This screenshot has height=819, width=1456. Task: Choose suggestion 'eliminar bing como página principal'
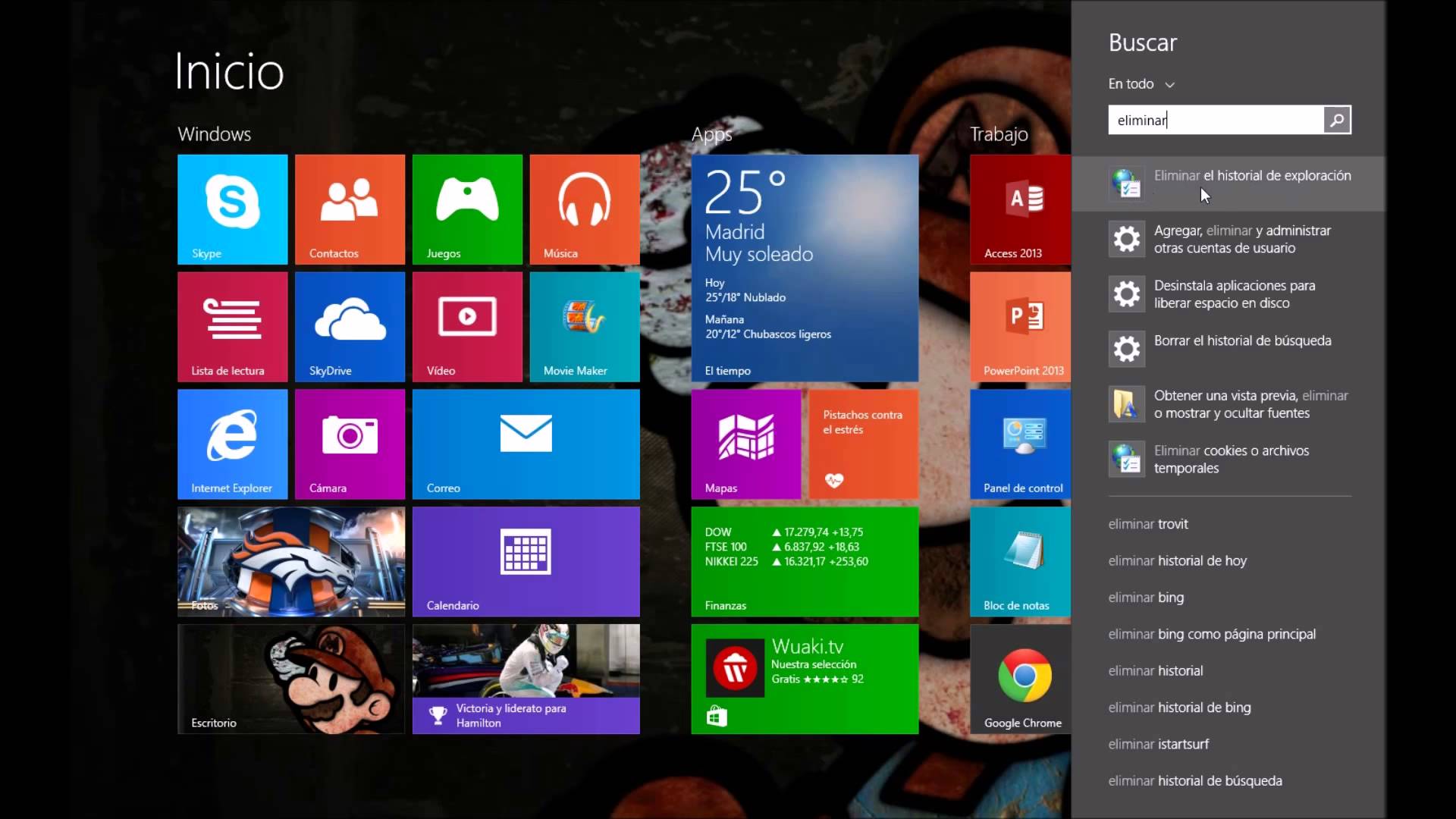pos(1212,634)
